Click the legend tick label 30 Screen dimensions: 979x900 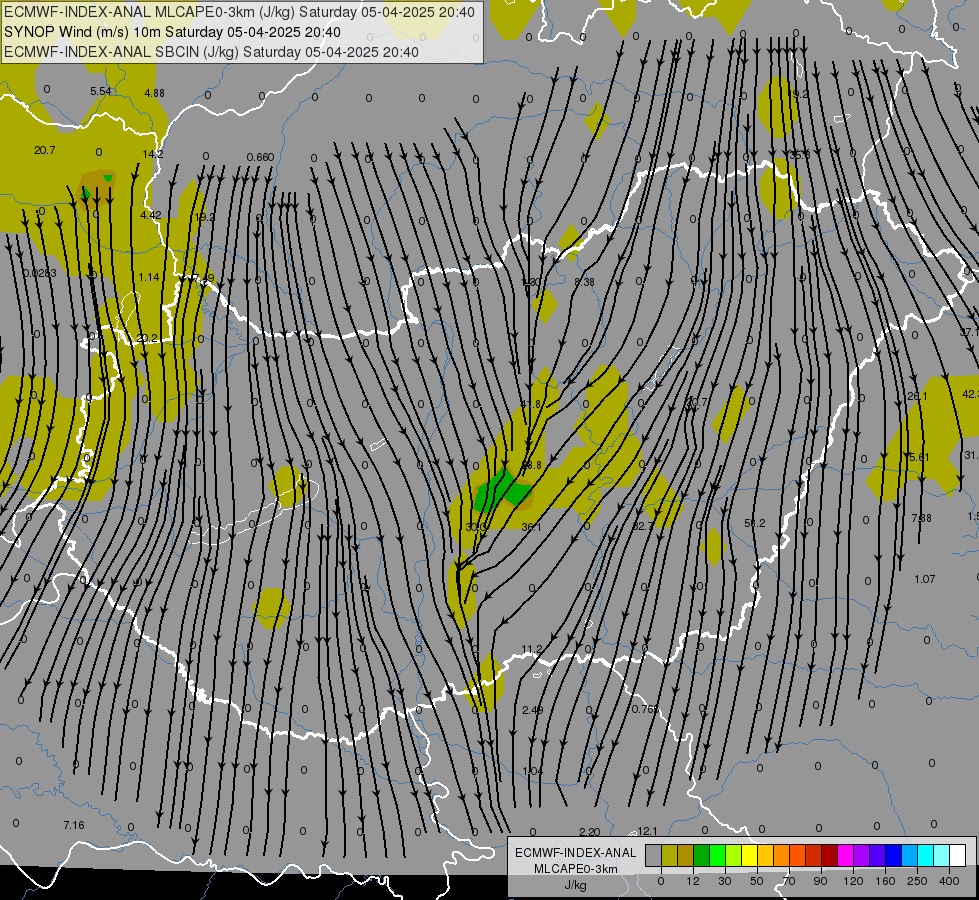(724, 881)
